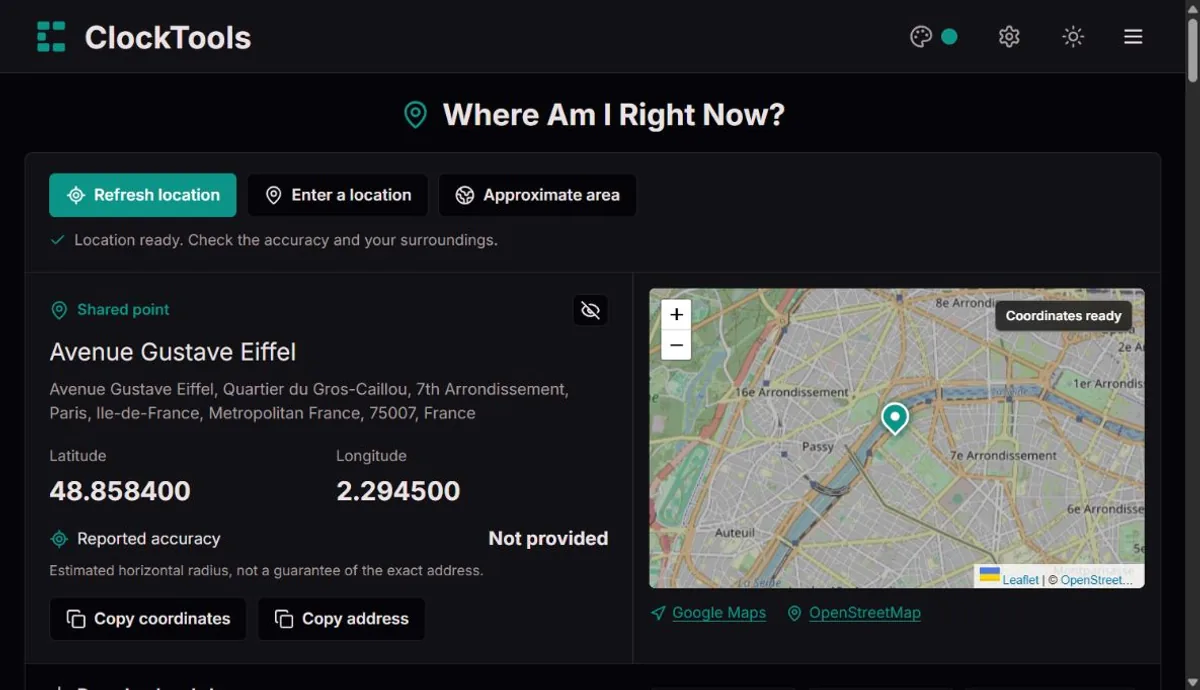Follow the Leaflet attribution link
1200x690 pixels.
tap(1021, 580)
